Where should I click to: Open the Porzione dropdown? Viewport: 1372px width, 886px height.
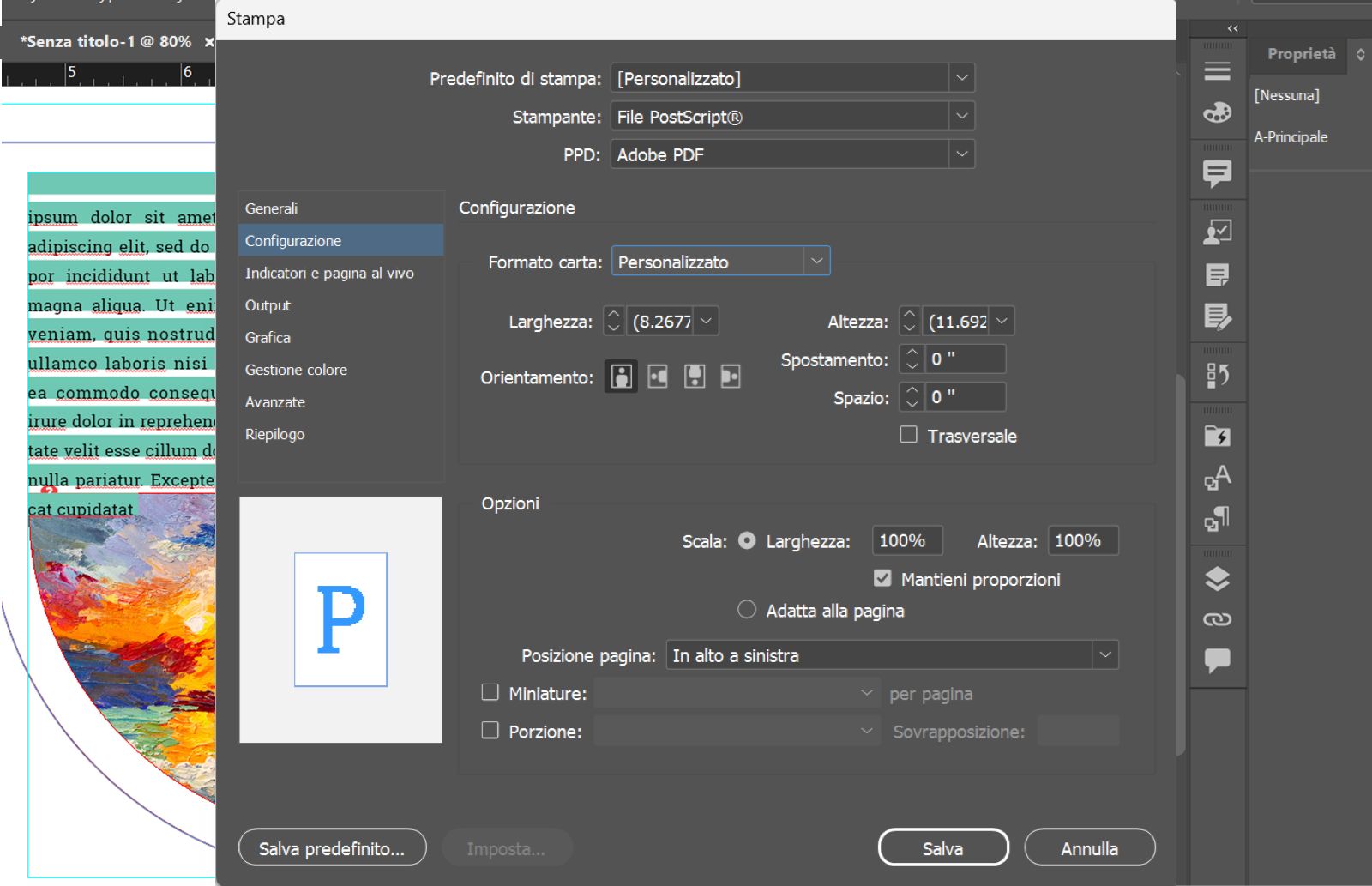point(737,731)
